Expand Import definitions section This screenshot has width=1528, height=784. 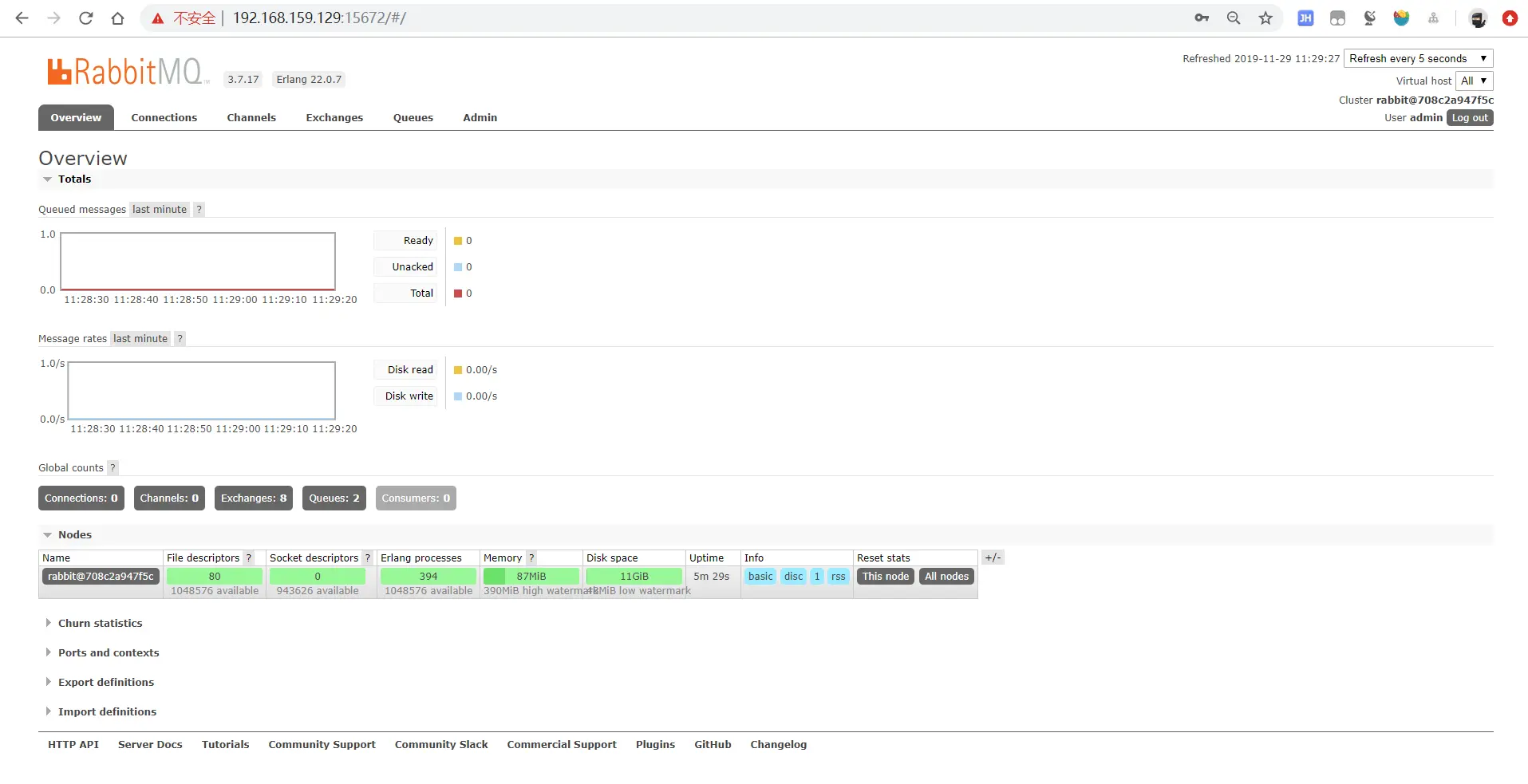[x=101, y=712]
